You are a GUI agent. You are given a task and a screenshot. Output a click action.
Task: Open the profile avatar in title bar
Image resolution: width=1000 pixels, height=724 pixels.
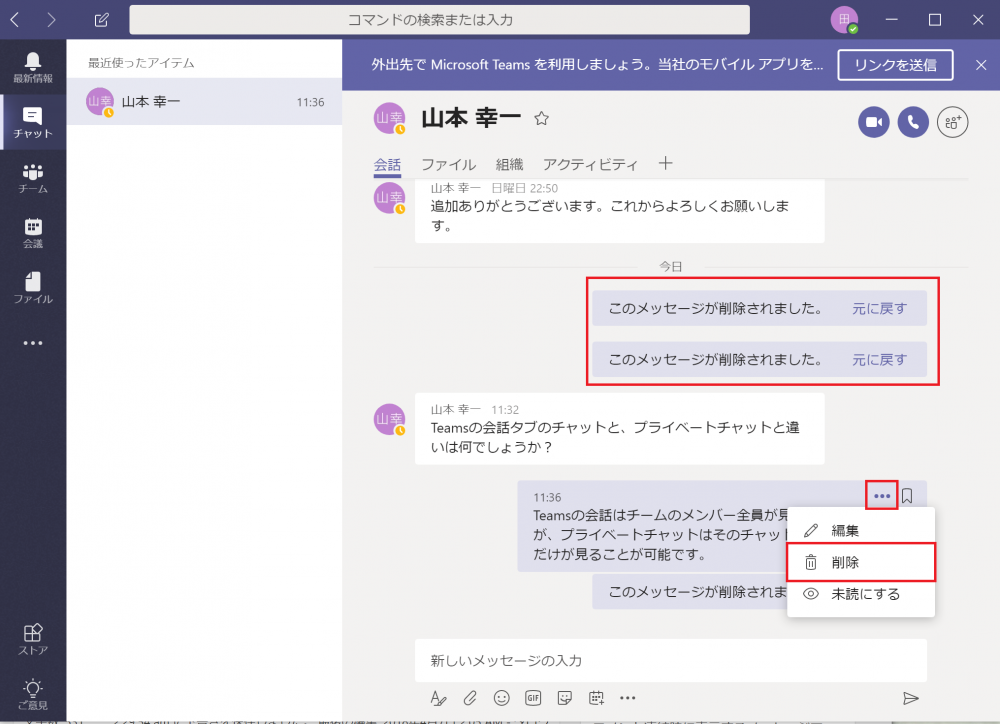pos(844,20)
